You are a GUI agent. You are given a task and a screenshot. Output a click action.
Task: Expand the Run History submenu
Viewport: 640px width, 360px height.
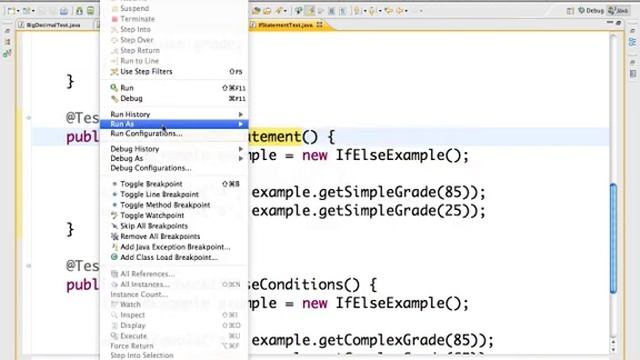(174, 114)
